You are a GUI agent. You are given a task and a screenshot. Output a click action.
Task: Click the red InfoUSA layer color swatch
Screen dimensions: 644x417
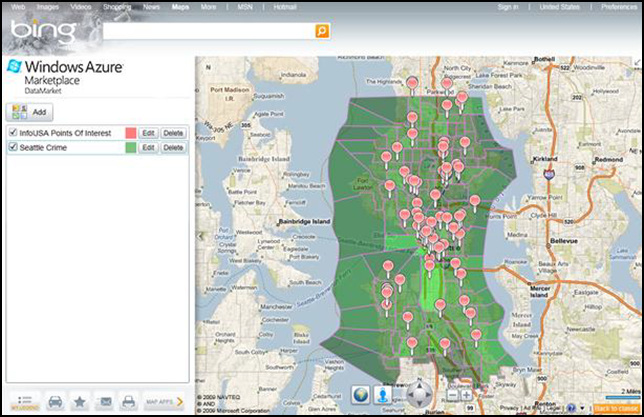(x=131, y=133)
